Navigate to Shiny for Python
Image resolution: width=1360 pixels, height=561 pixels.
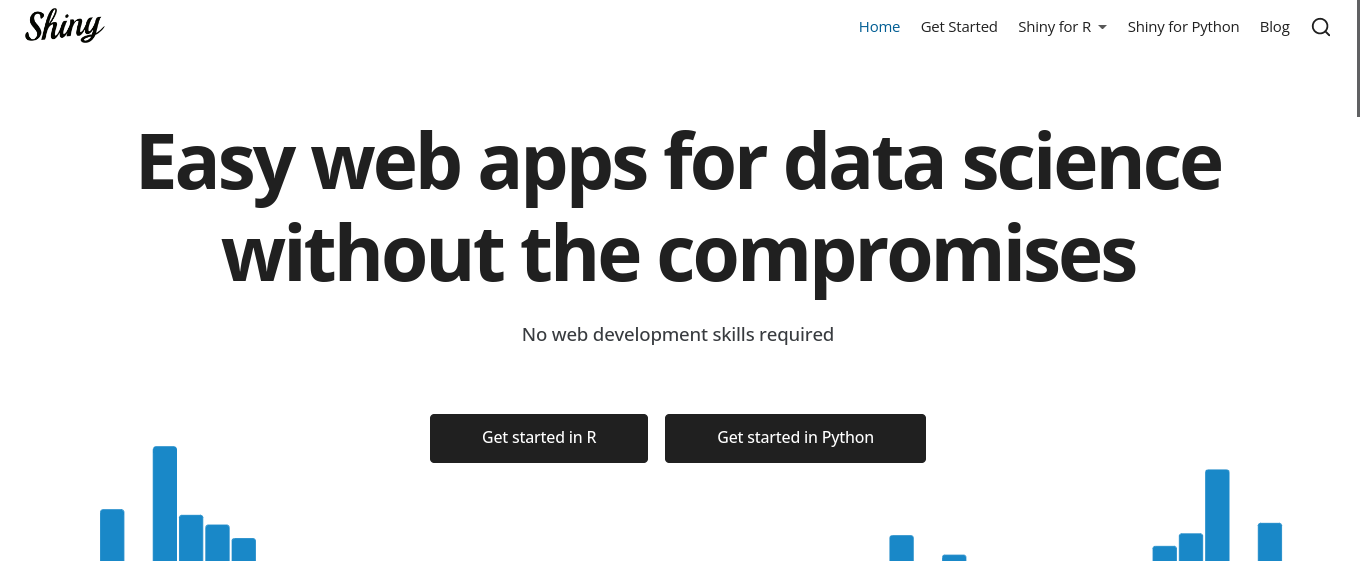coord(1183,27)
